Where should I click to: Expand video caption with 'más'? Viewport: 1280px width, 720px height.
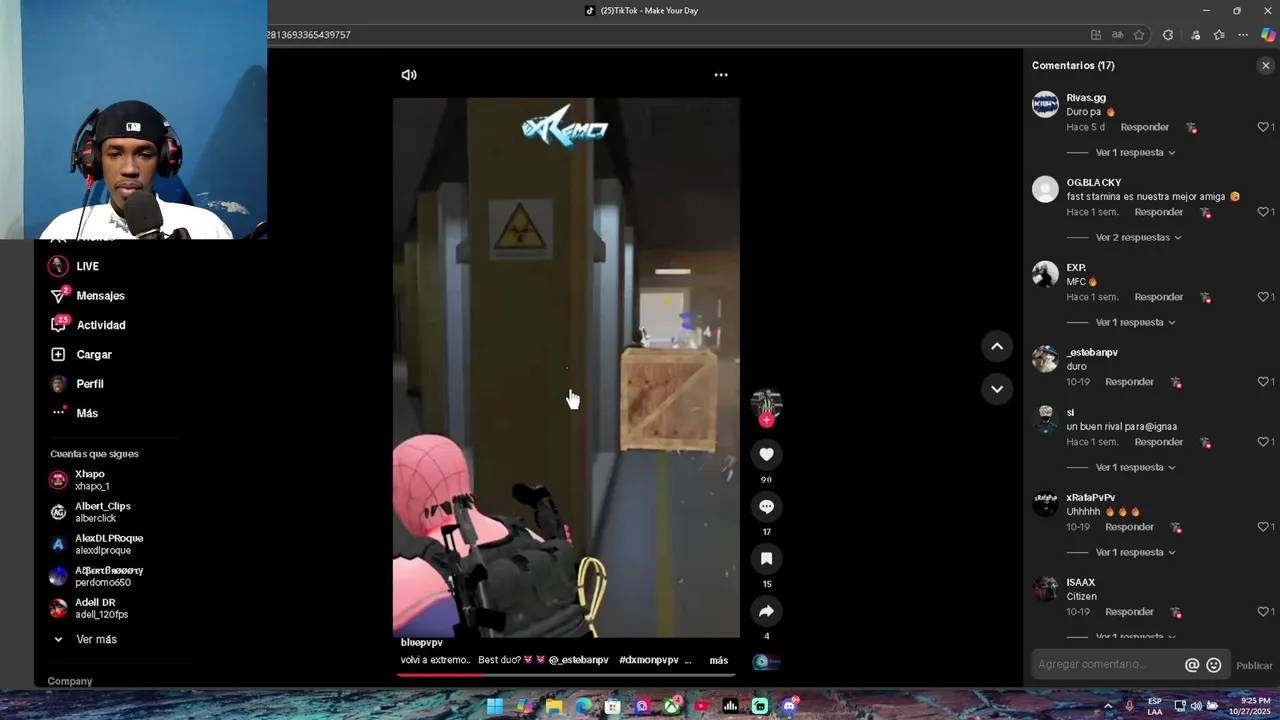click(x=719, y=661)
